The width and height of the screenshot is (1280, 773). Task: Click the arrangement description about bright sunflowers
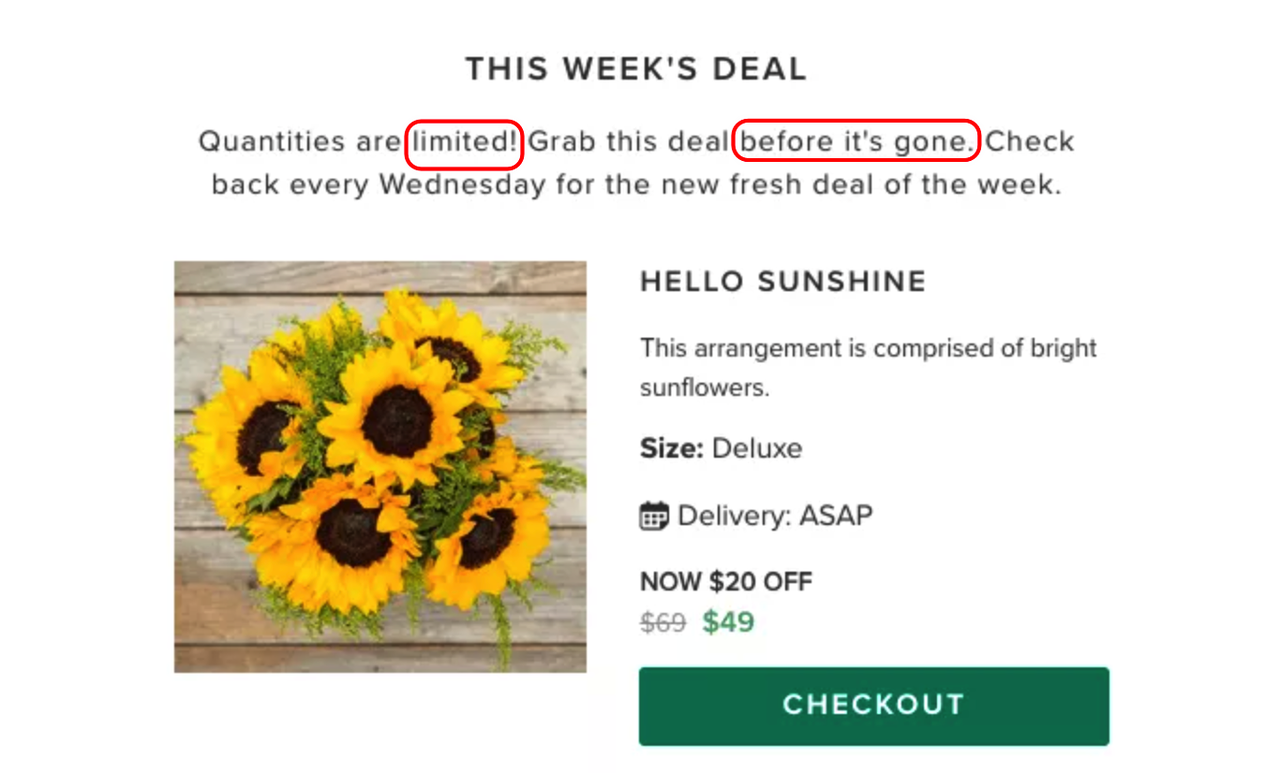[x=868, y=368]
